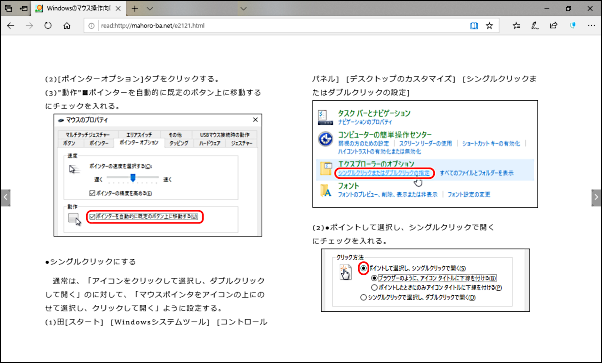Refresh the current page
602x363 pixels.
click(x=48, y=26)
